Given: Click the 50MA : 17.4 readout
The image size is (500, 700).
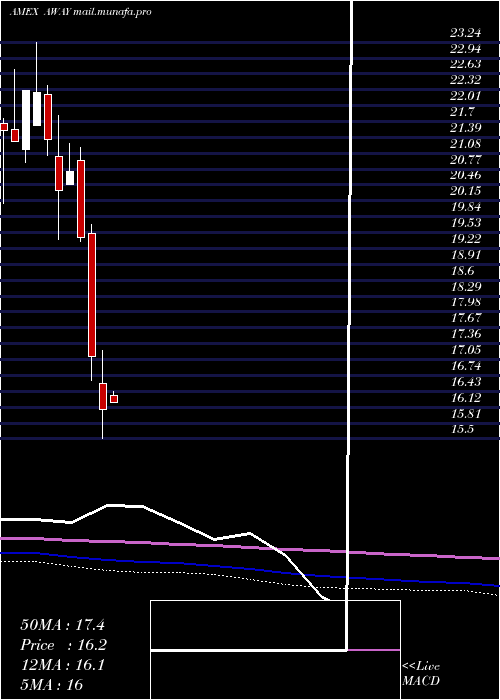Looking at the screenshot, I should [x=62, y=625].
